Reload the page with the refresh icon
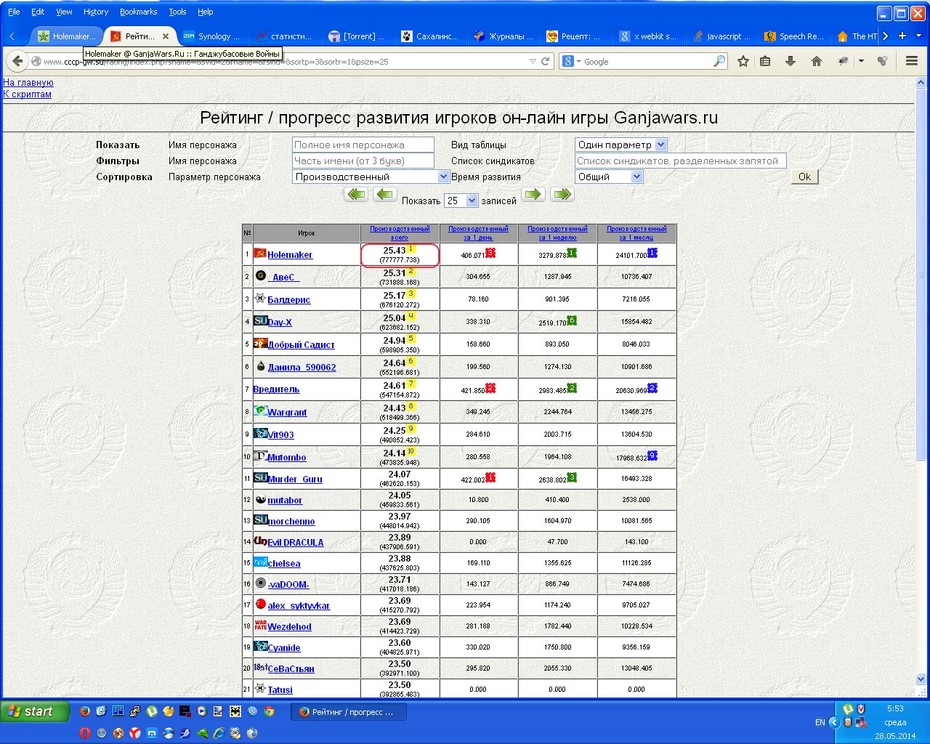 tap(545, 61)
